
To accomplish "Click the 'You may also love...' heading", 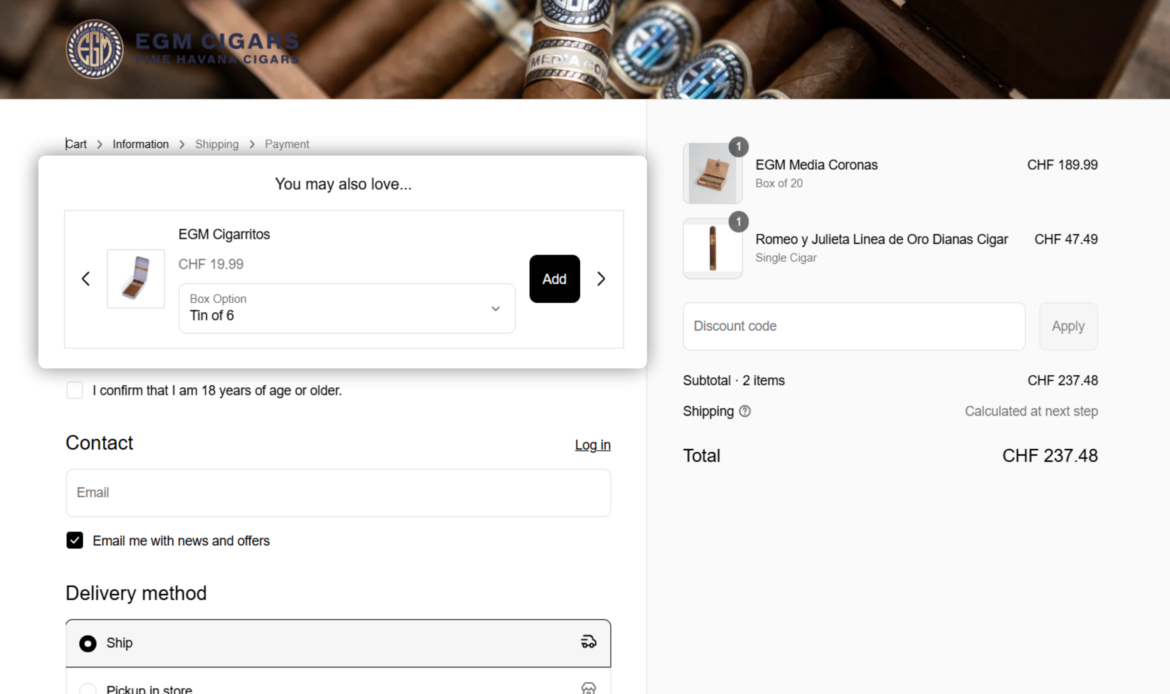I will [x=343, y=184].
